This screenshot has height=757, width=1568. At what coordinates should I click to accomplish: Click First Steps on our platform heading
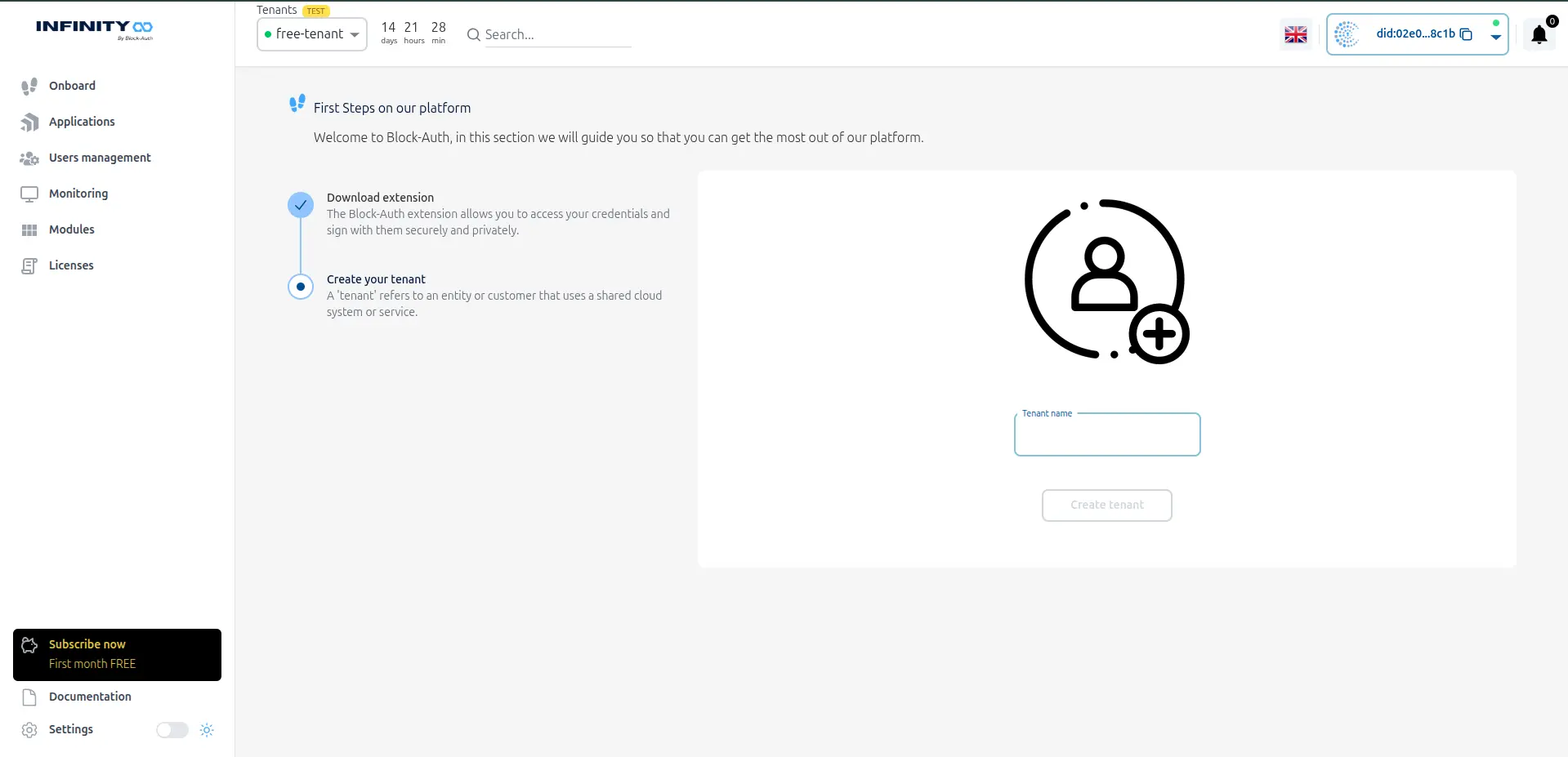pos(392,108)
